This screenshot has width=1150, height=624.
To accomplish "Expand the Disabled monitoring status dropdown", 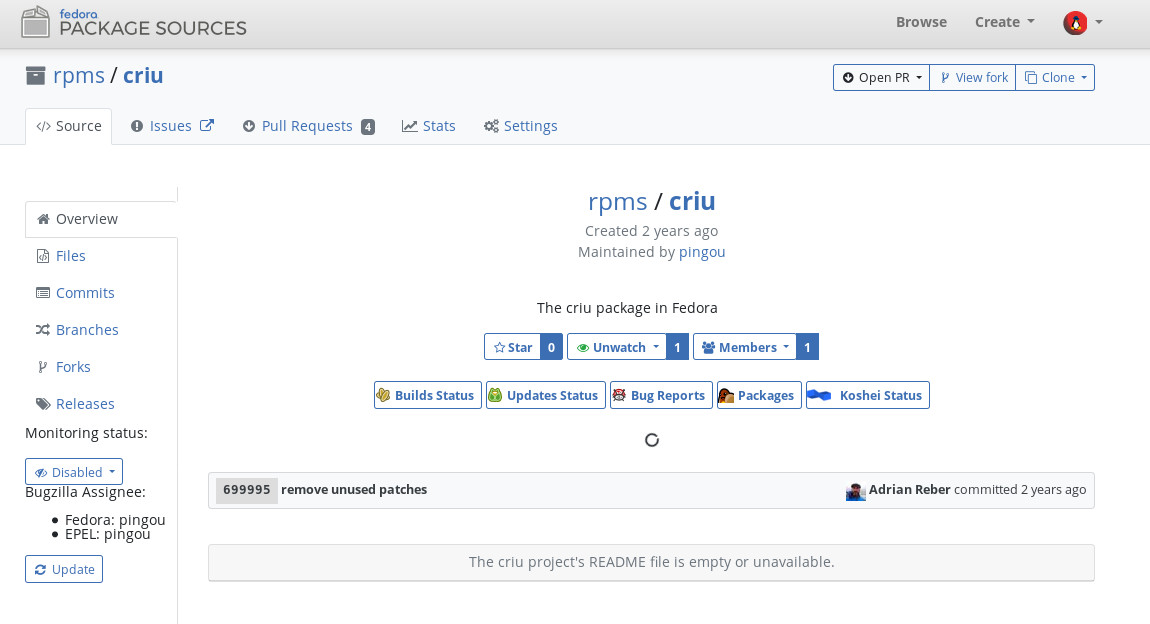I will [x=74, y=471].
